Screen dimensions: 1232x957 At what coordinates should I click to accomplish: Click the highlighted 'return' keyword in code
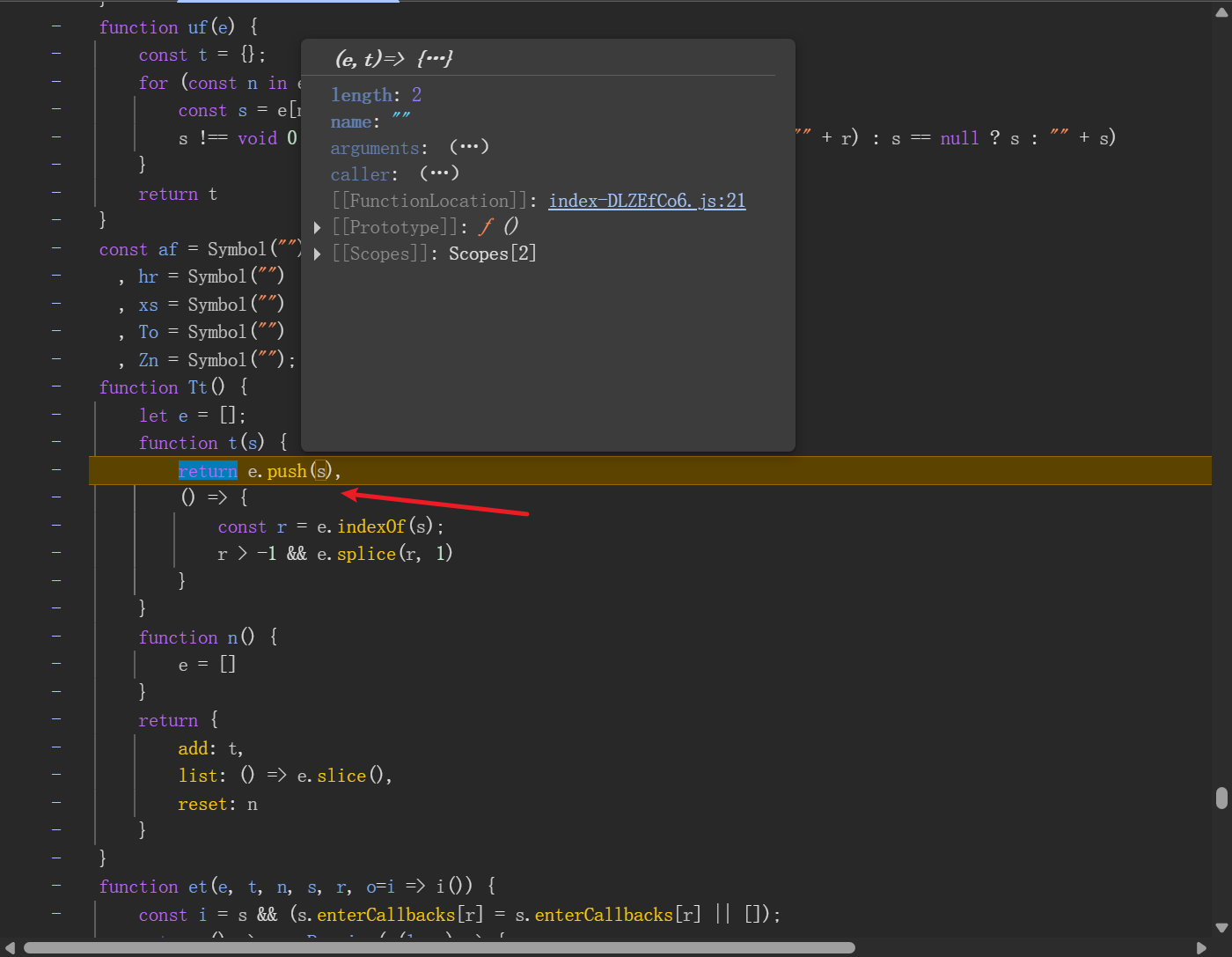(x=208, y=471)
